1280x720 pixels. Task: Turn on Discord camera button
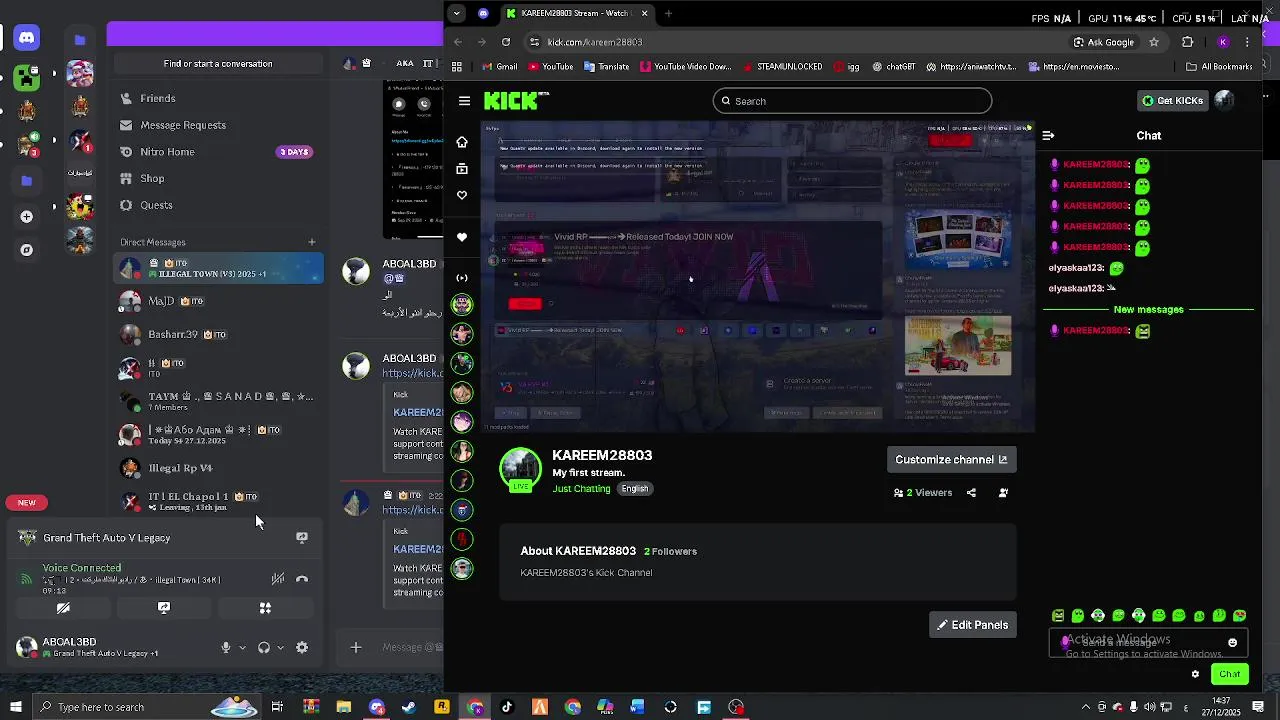click(63, 607)
